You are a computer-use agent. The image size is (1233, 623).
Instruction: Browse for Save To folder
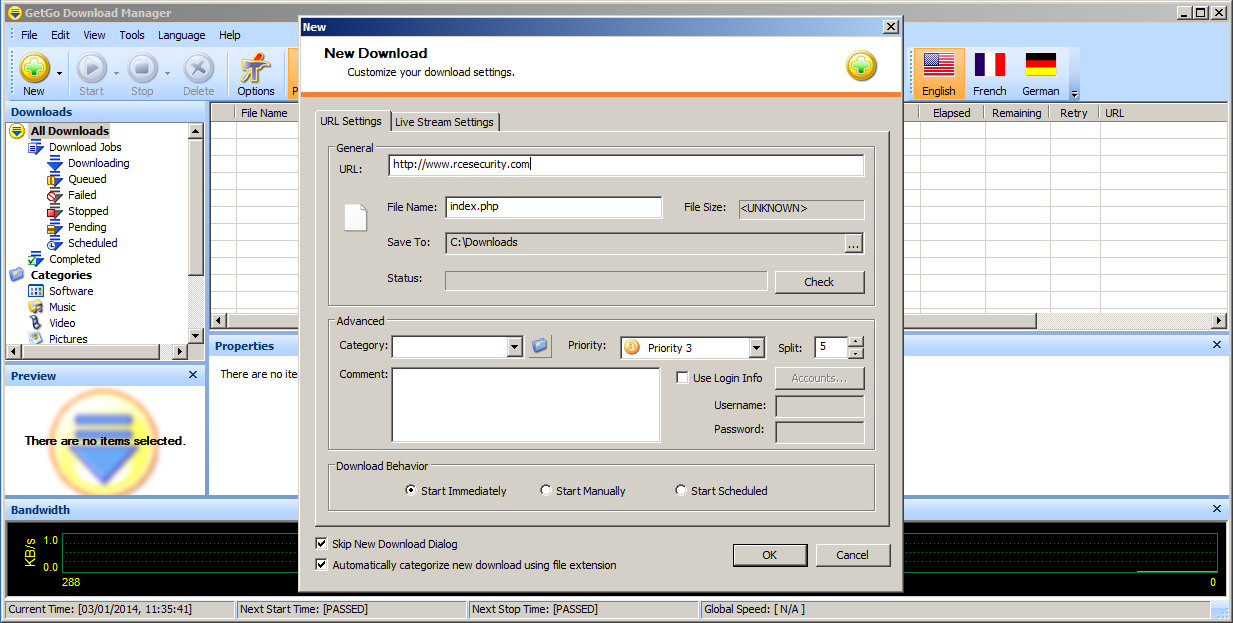pyautogui.click(x=853, y=243)
